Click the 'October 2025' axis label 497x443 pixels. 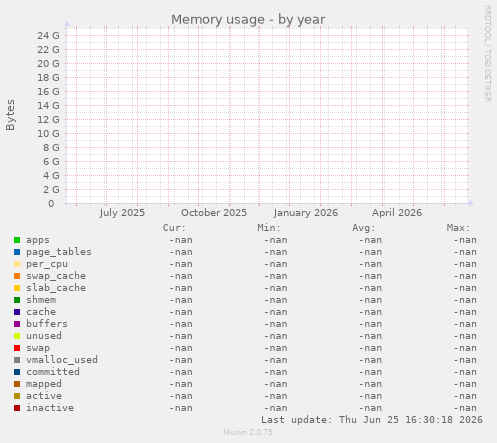(214, 213)
